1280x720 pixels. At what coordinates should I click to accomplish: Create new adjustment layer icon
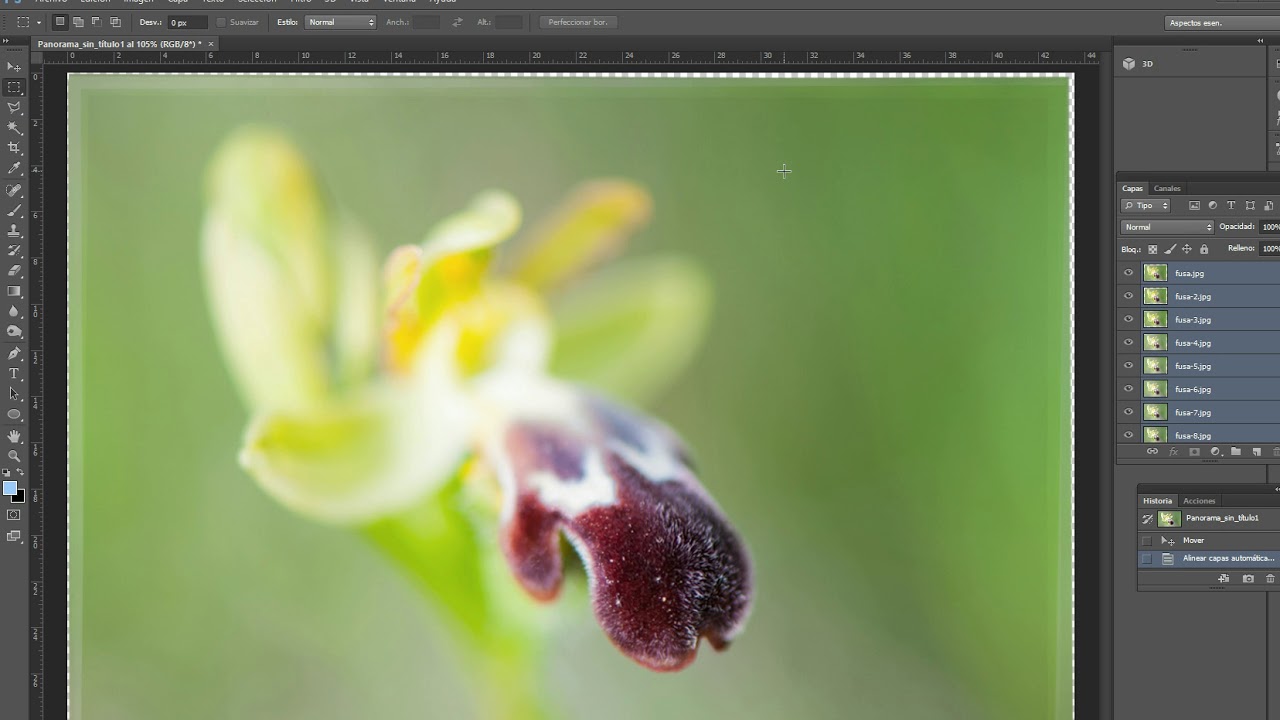(x=1215, y=452)
